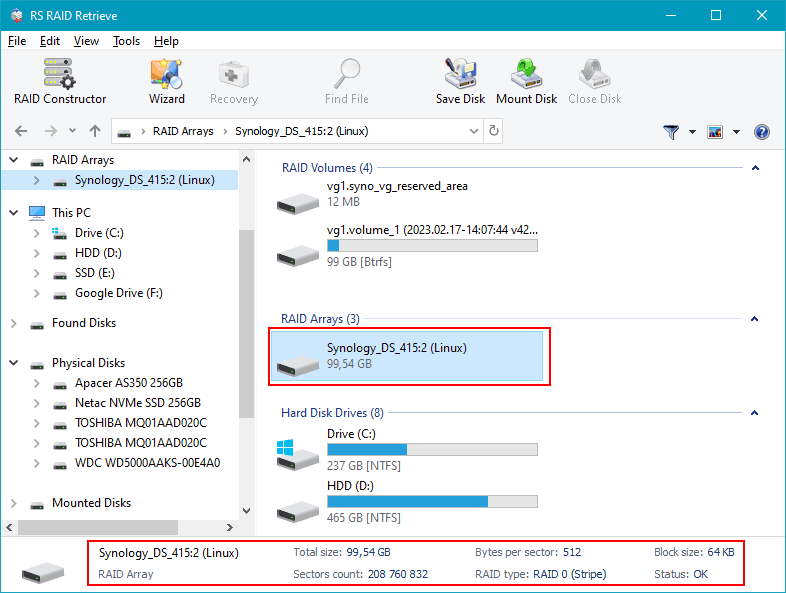Click the filter funnel icon
786x593 pixels.
point(671,132)
